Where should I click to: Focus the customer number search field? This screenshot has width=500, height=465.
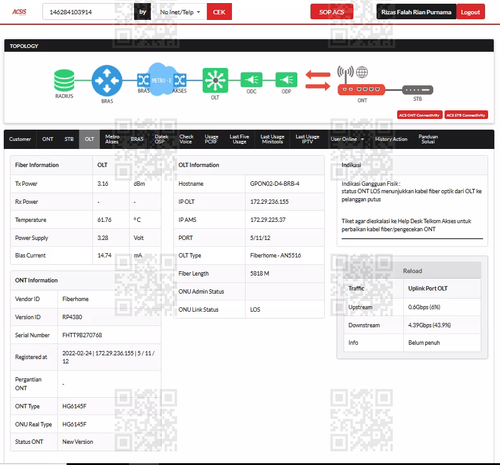click(x=88, y=12)
